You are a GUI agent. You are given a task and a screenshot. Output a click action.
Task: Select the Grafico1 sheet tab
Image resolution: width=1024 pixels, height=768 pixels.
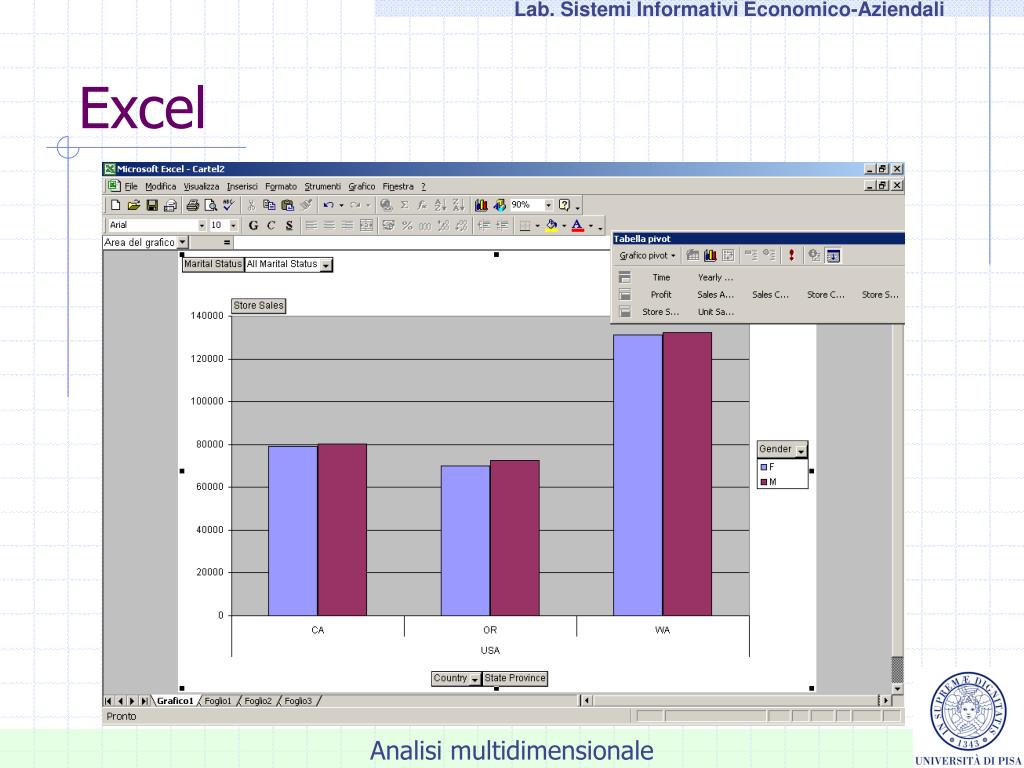[175, 701]
